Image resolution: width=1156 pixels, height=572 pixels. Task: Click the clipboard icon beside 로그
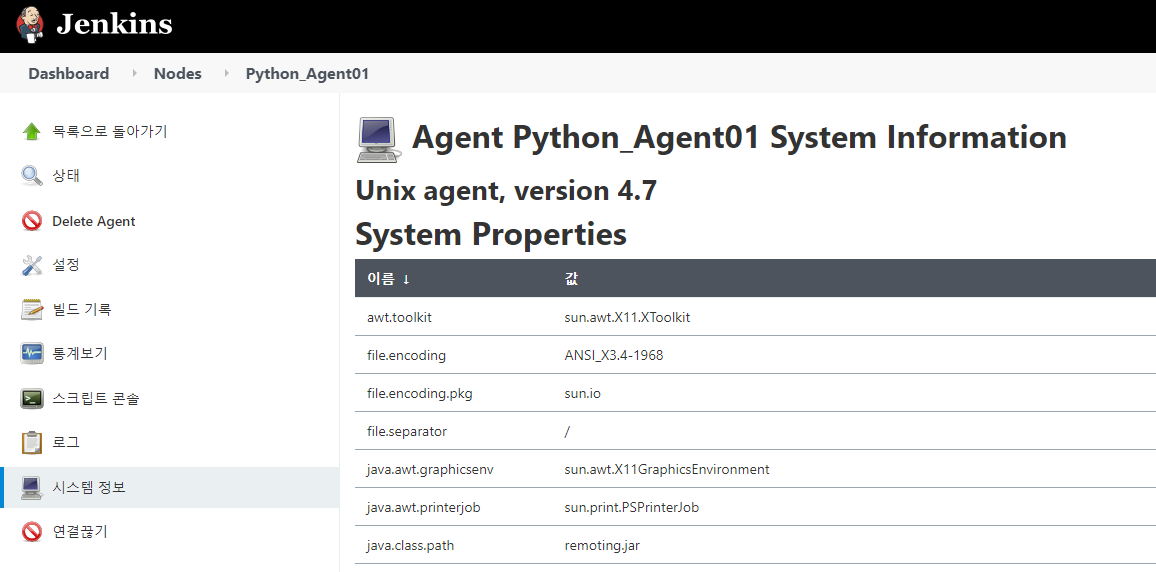[32, 443]
